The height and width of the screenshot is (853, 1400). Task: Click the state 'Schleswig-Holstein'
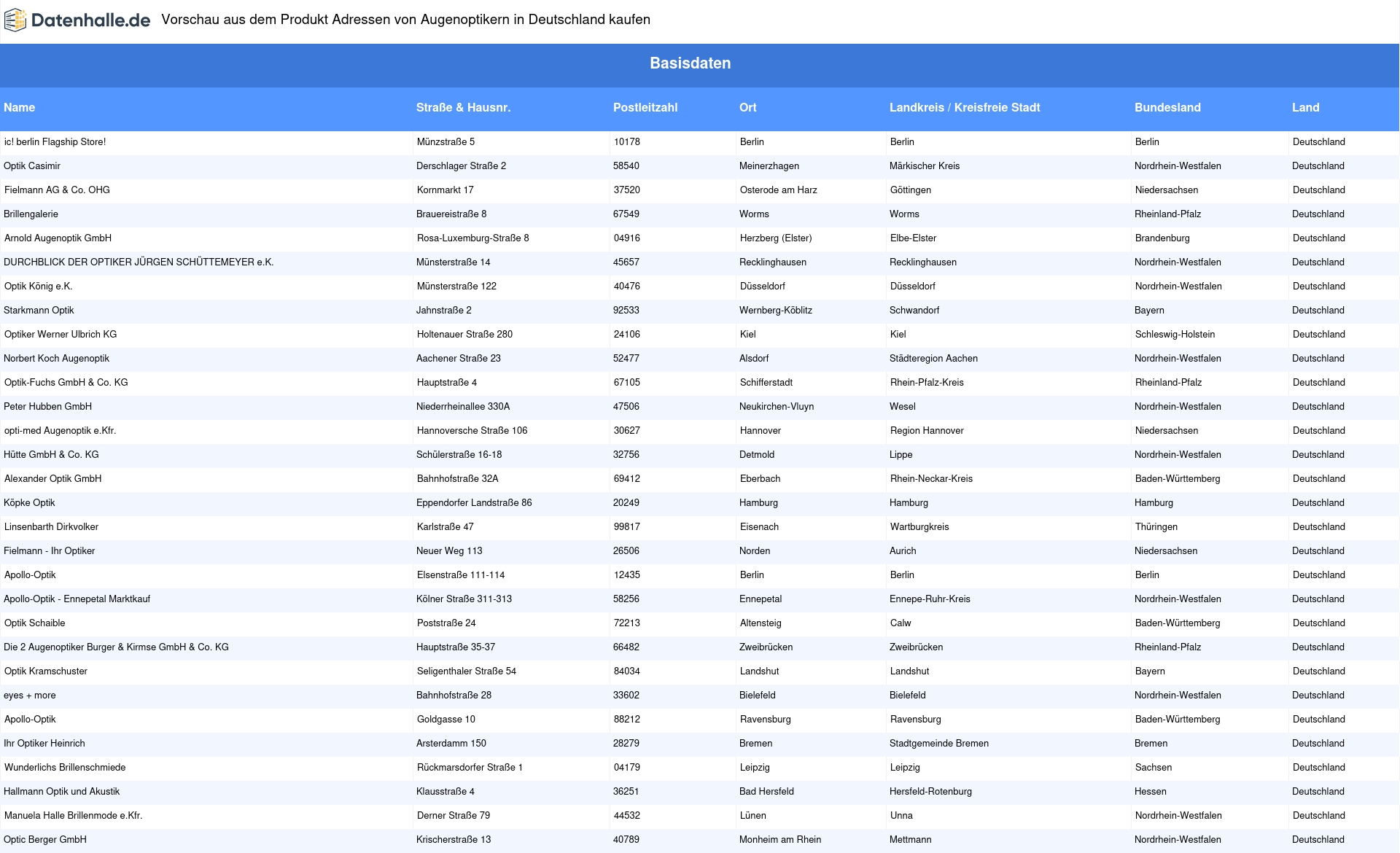click(x=1175, y=335)
